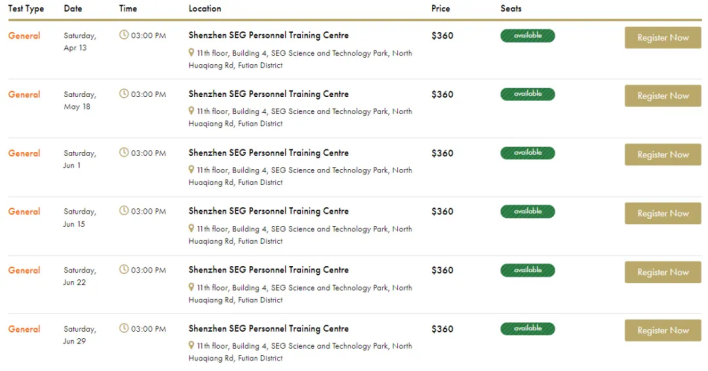708x371 pixels.
Task: Select the Date column header
Action: point(73,9)
